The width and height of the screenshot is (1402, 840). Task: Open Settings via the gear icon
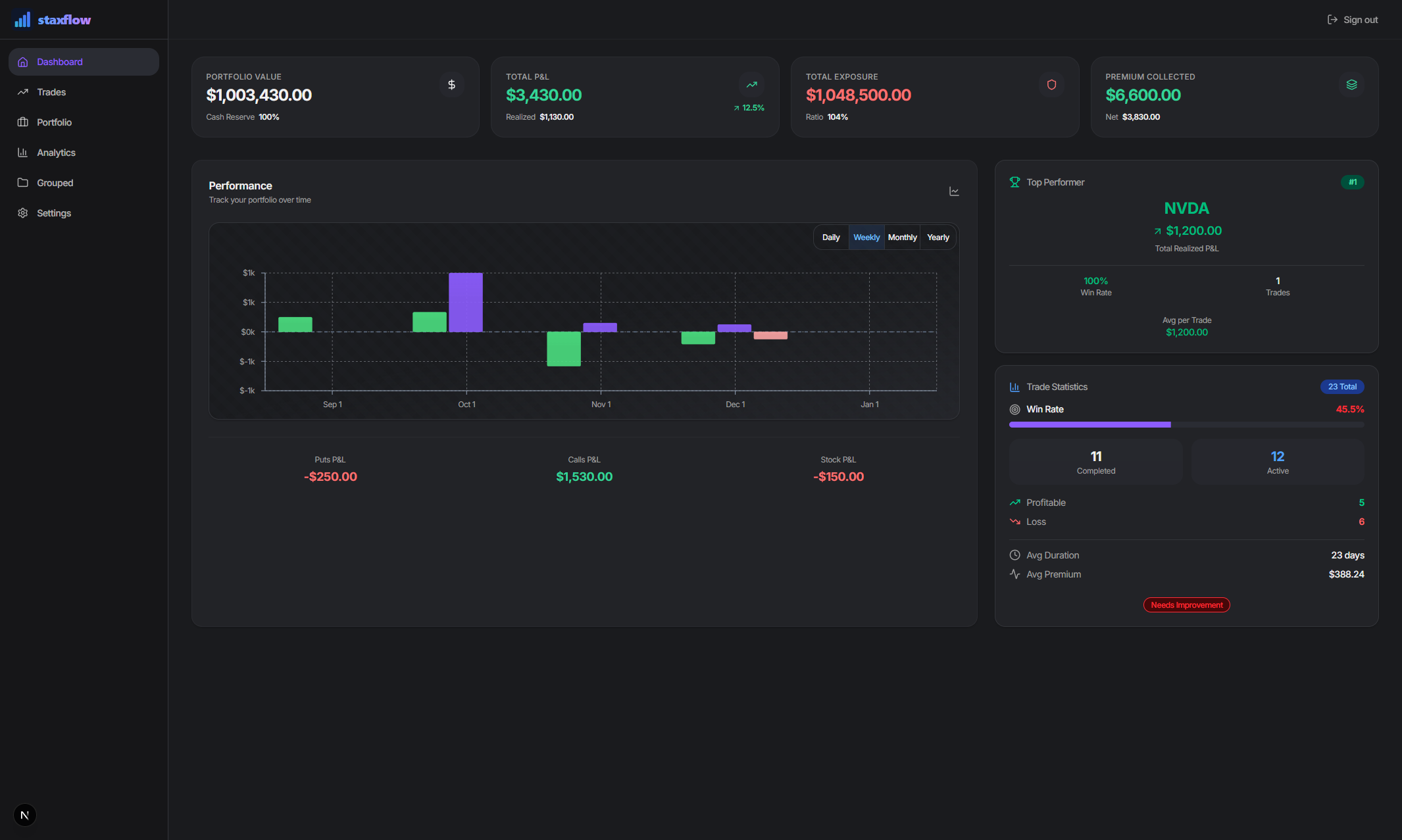point(22,212)
